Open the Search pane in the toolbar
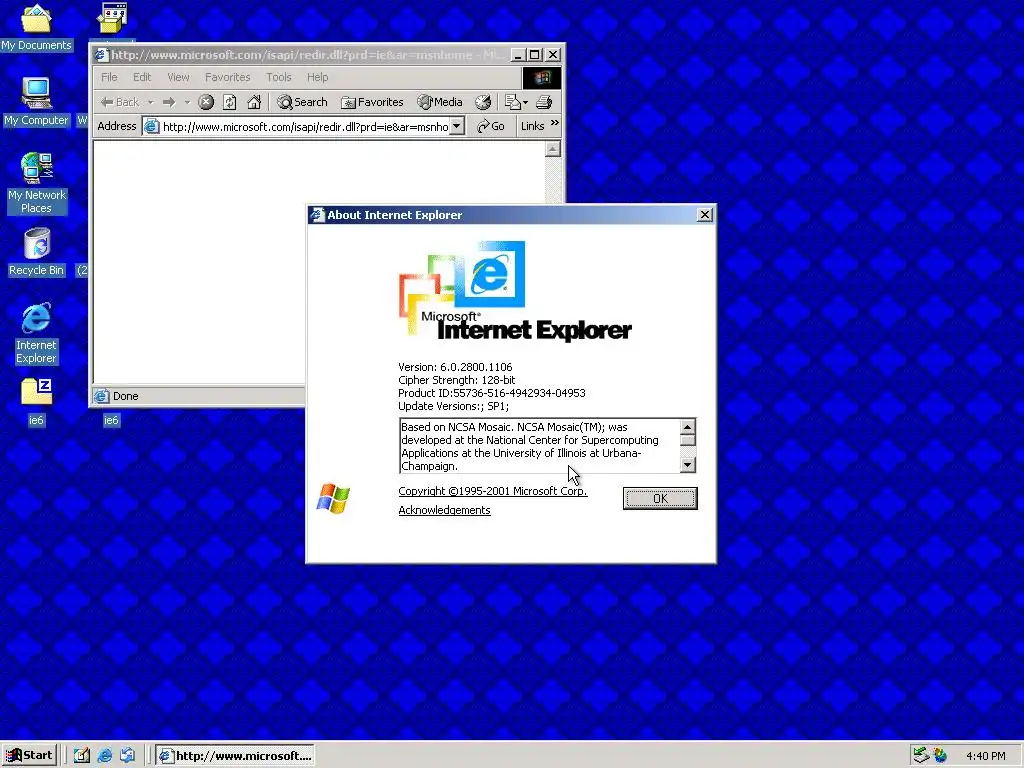 click(x=302, y=102)
